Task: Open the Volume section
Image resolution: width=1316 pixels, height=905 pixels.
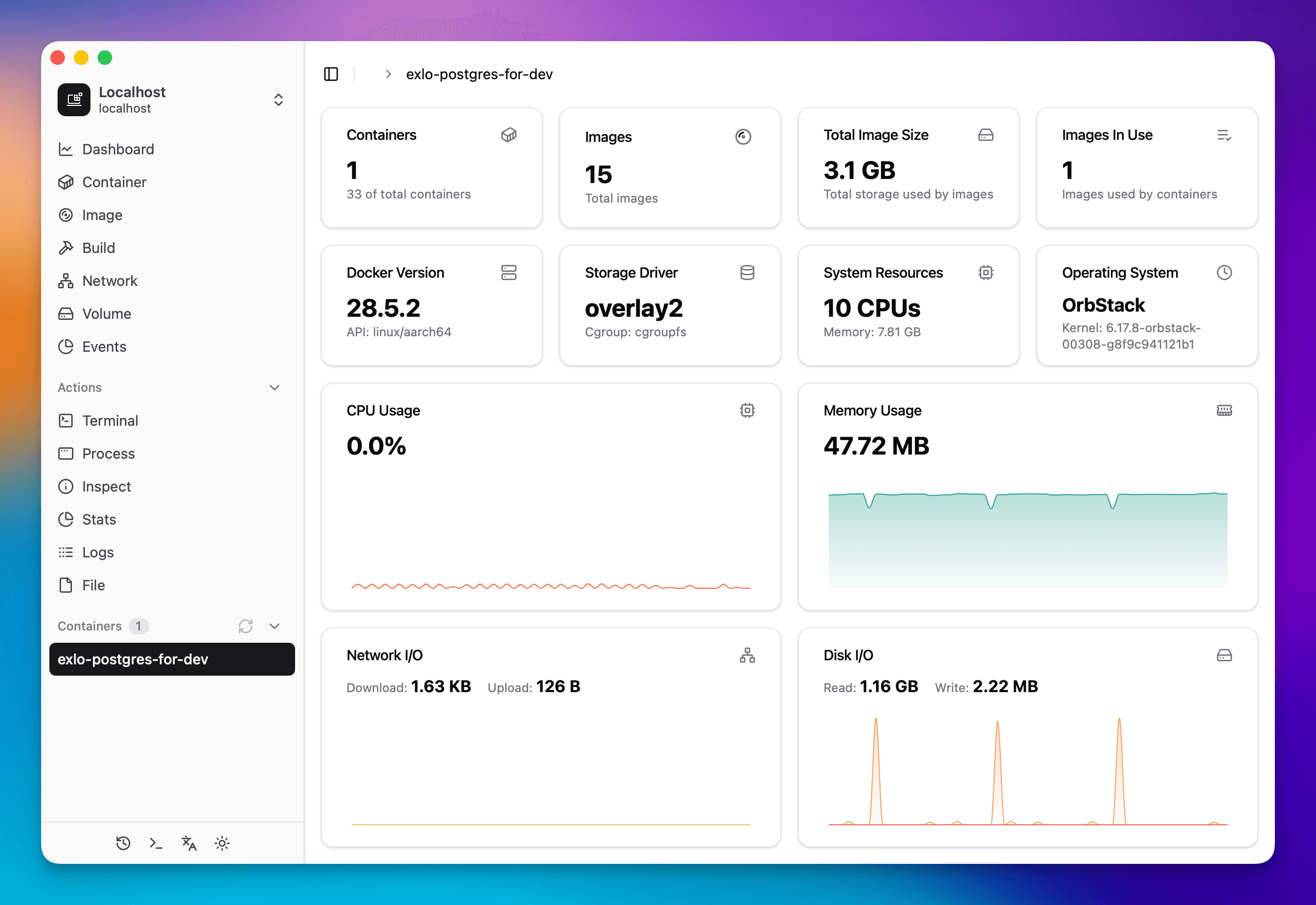Action: coord(106,314)
